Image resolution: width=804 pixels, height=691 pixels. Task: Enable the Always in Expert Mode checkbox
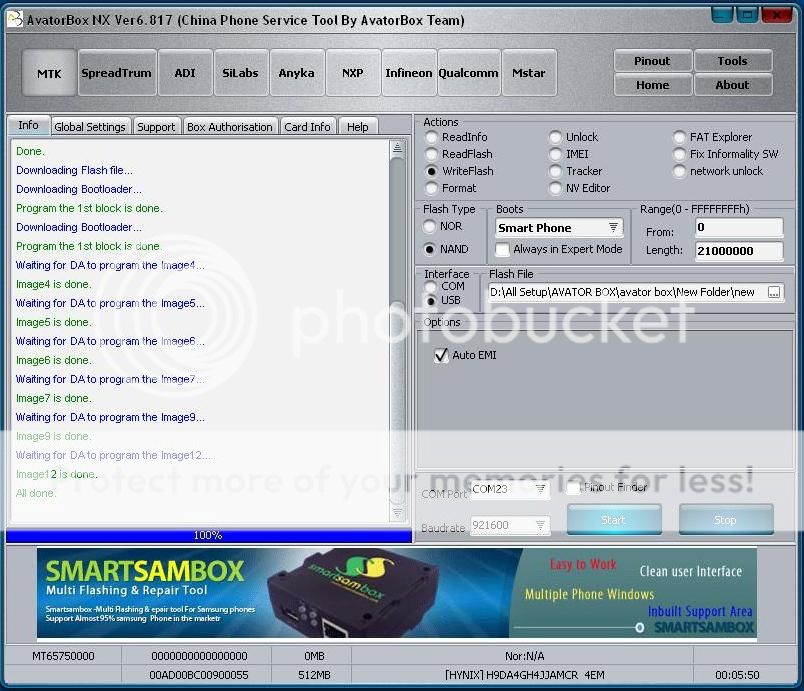(x=502, y=250)
